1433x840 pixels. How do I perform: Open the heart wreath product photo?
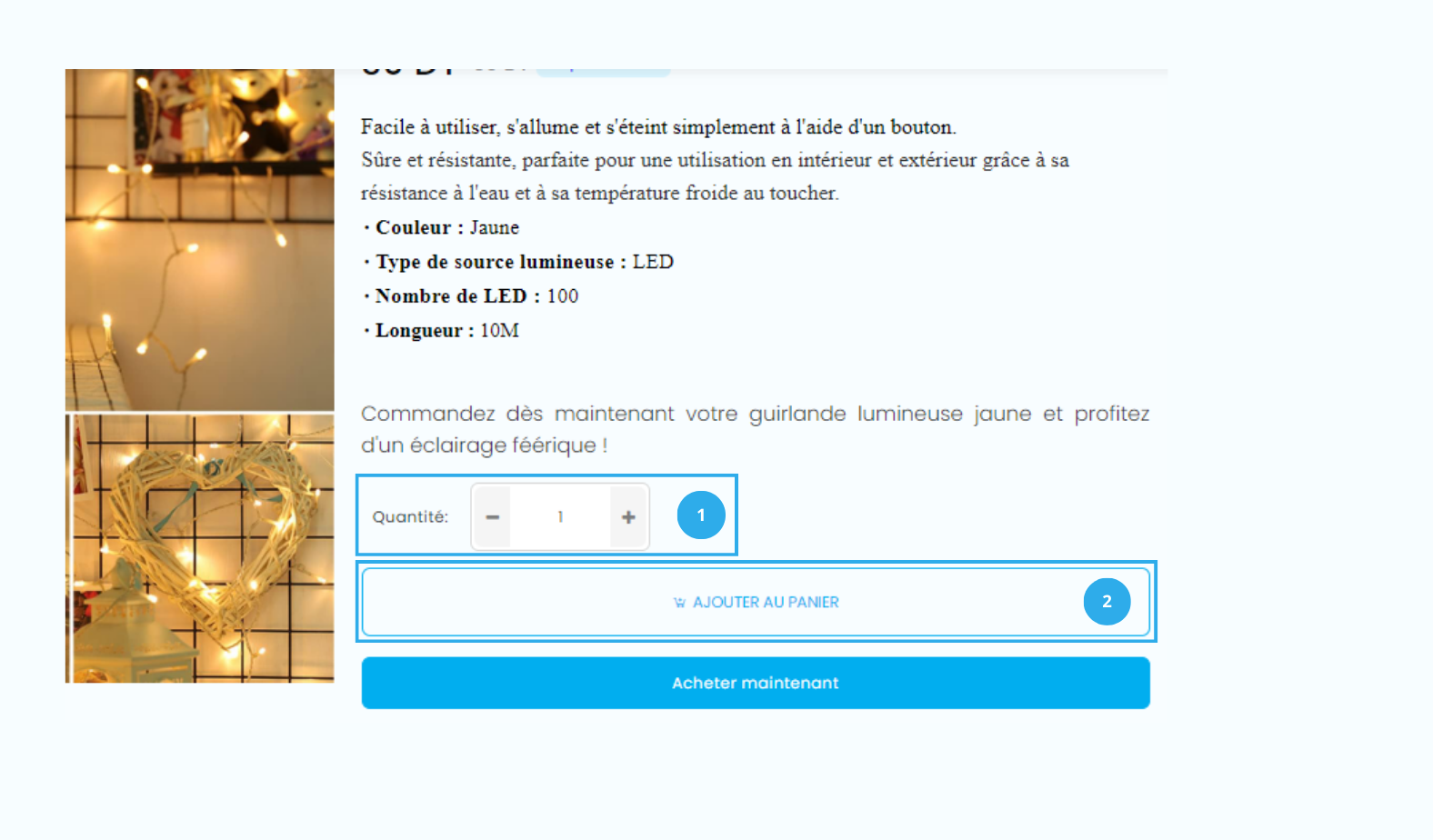tap(200, 548)
